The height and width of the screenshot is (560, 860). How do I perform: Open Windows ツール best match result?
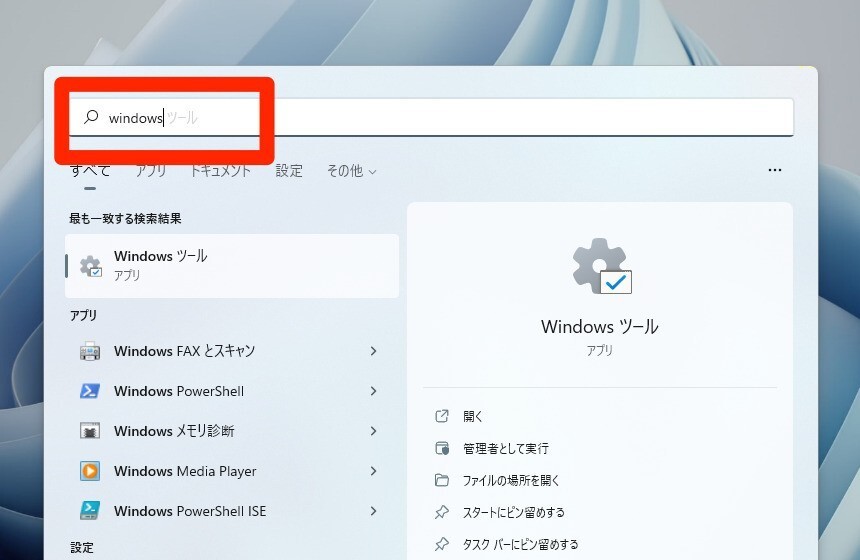click(232, 266)
